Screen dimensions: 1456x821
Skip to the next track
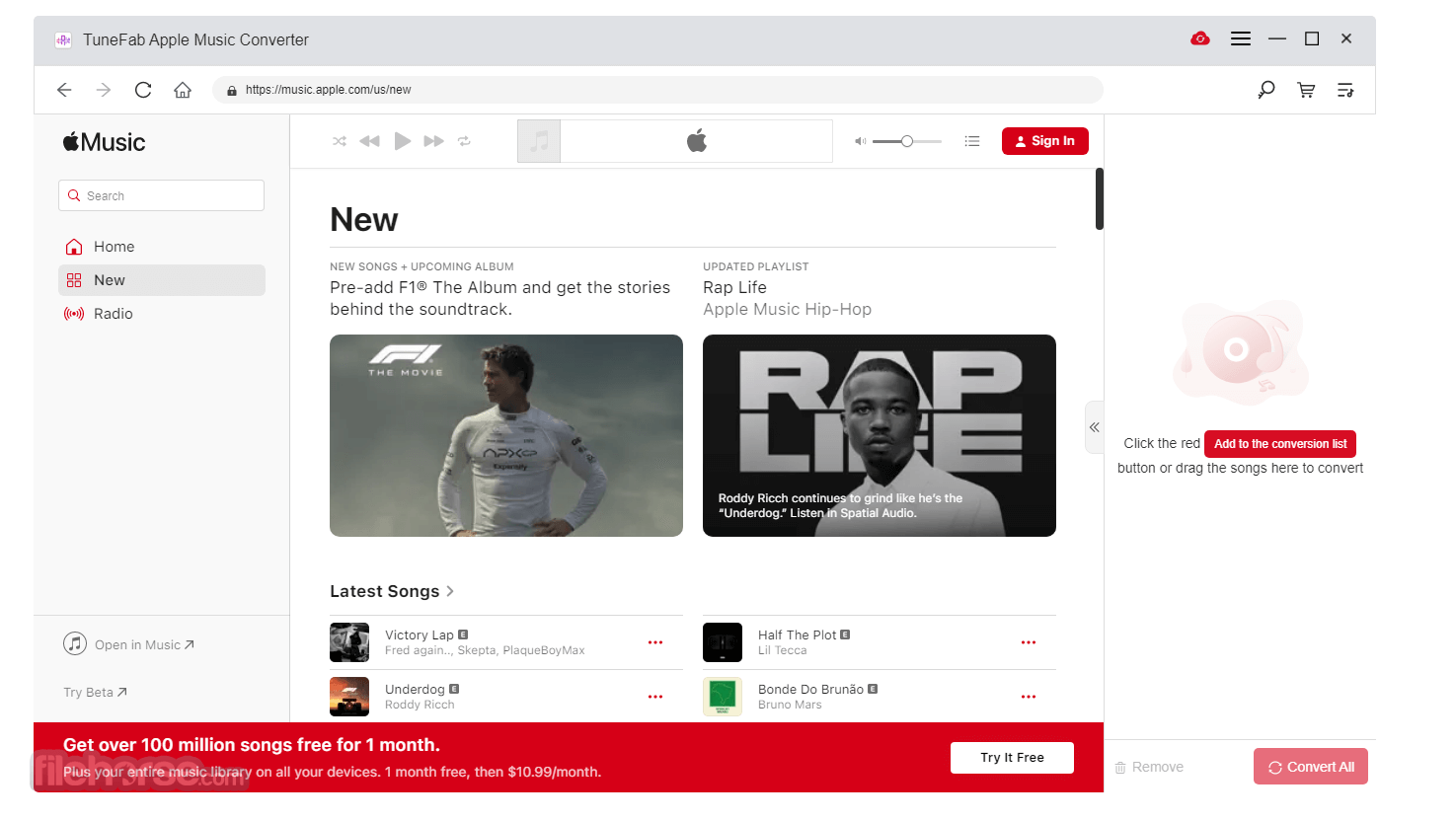[433, 141]
